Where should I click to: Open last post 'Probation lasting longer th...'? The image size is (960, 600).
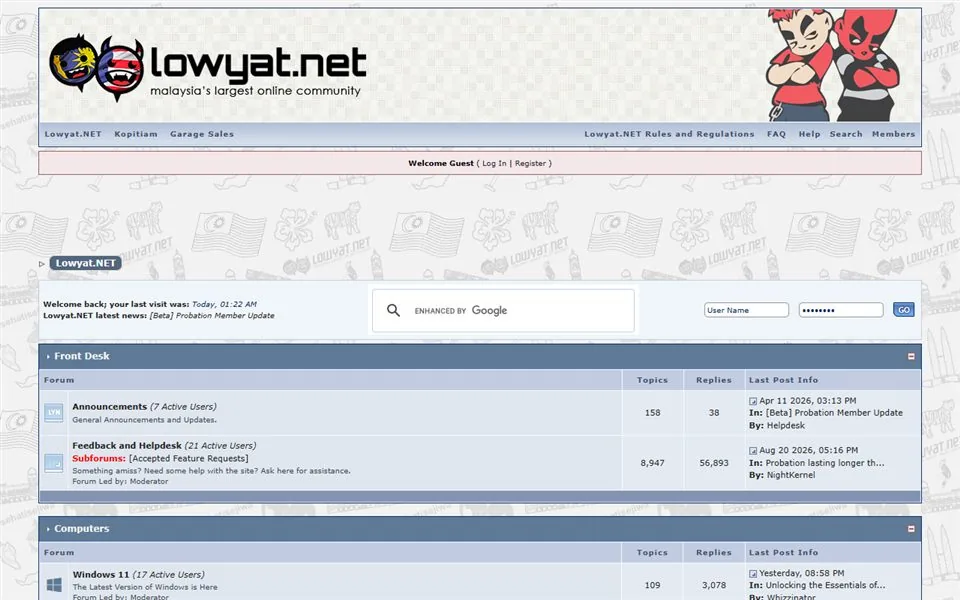click(825, 463)
